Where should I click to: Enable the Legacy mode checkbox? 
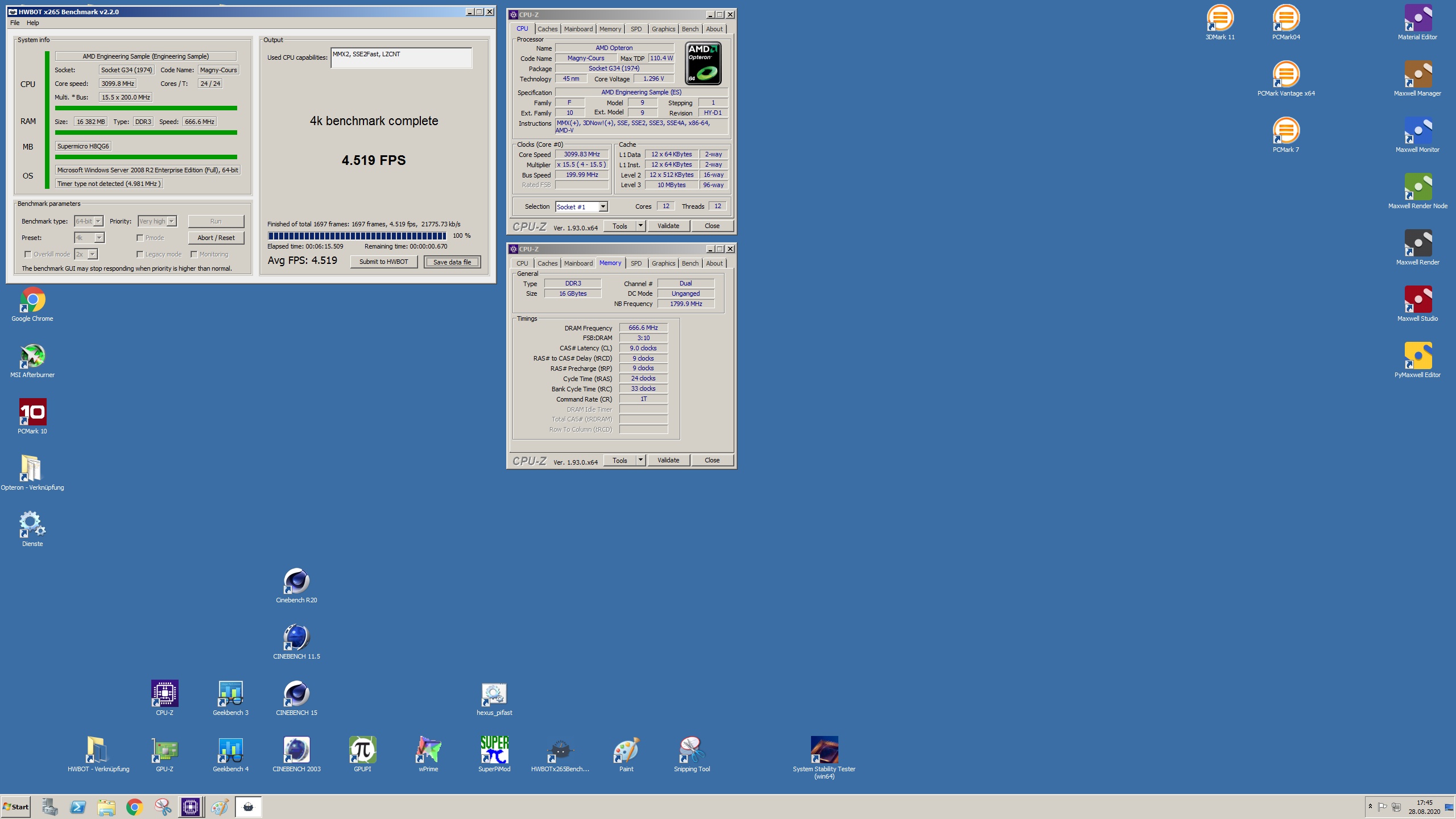pos(140,254)
